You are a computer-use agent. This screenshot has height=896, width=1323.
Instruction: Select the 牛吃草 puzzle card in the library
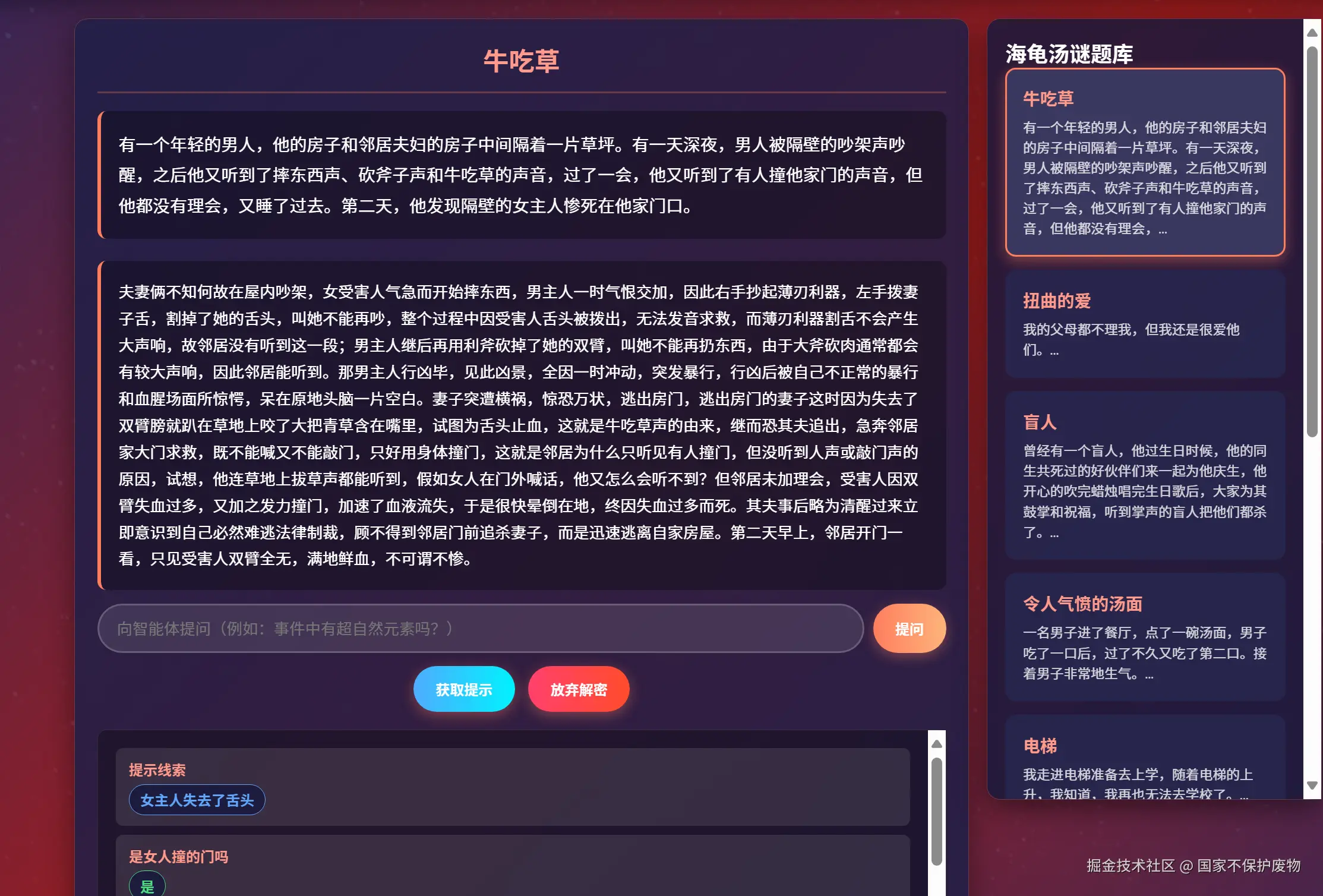[x=1144, y=162]
